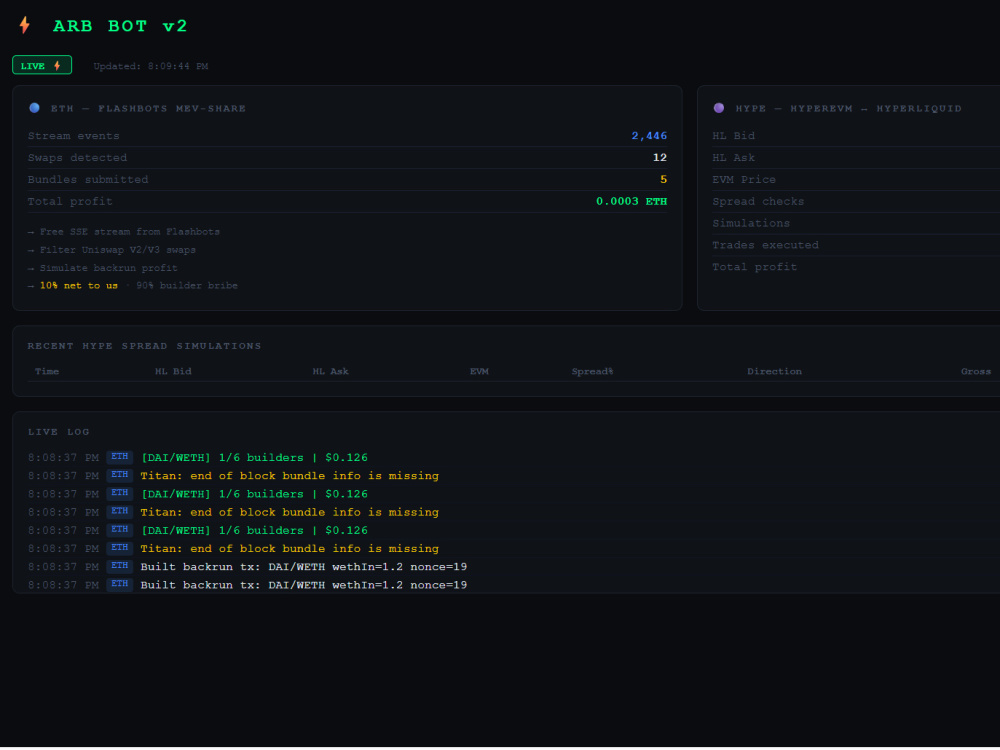Click the last Built backrun tx log entry
The width and height of the screenshot is (1000, 750).
pyautogui.click(x=304, y=585)
